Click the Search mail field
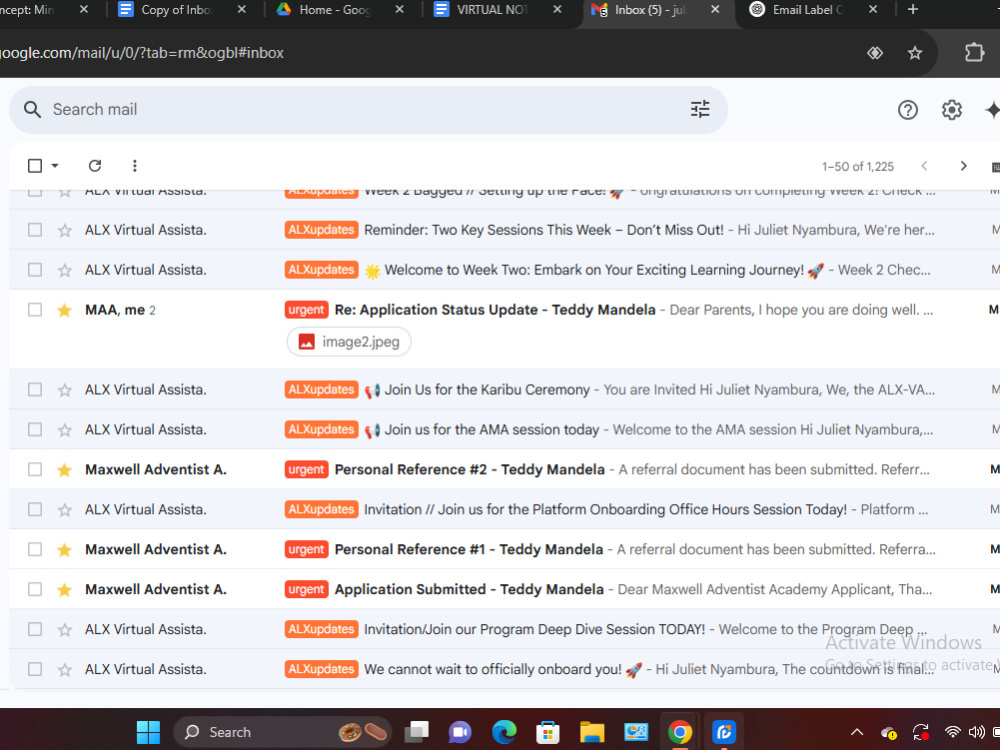This screenshot has height=750, width=1000. coord(368,110)
